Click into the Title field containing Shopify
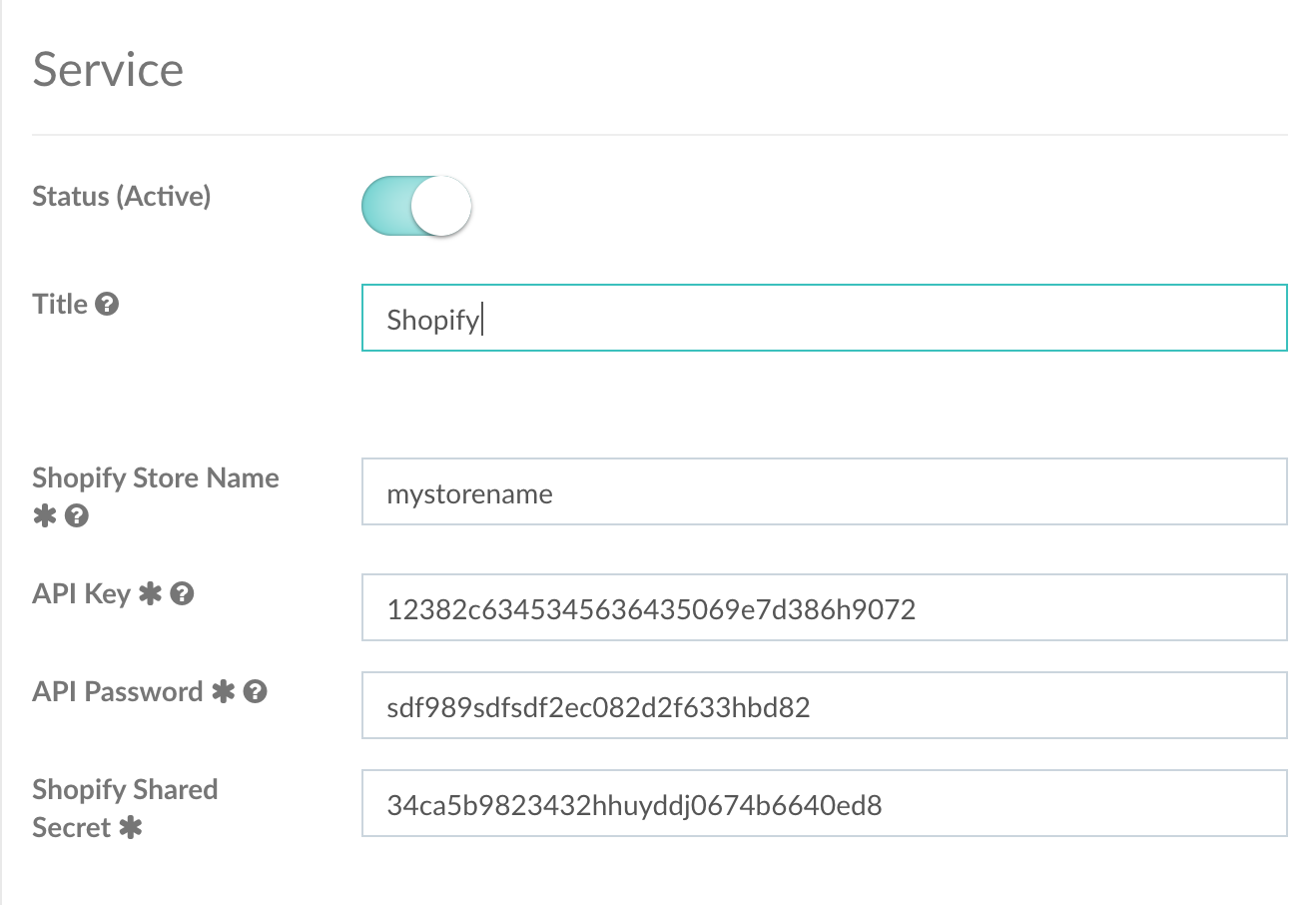This screenshot has height=905, width=1316. 825,318
